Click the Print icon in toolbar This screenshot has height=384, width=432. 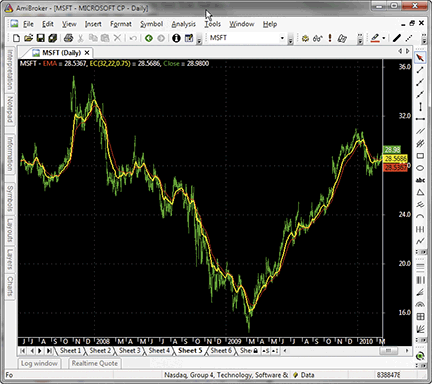pos(68,38)
